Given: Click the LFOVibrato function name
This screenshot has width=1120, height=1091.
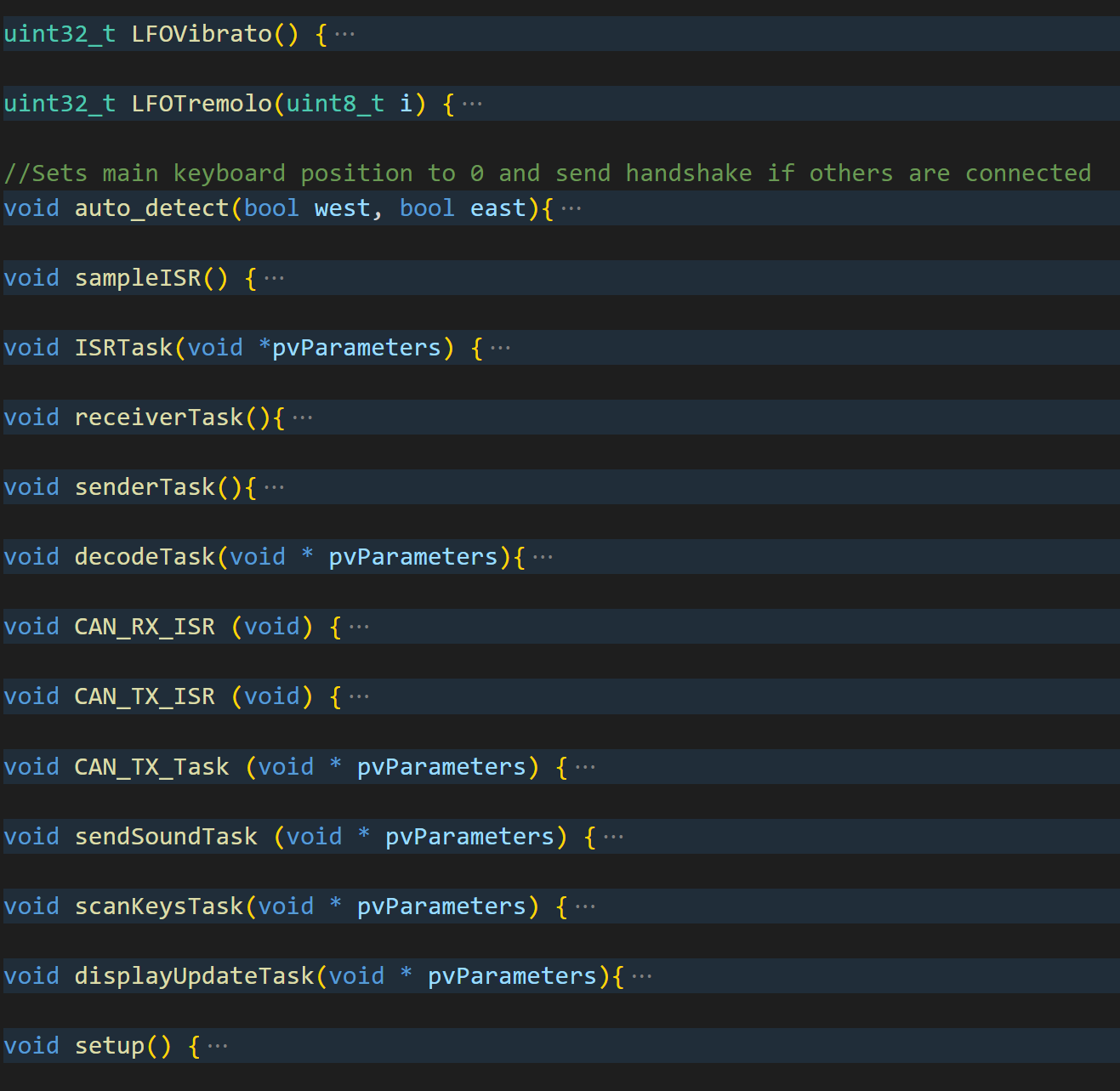Looking at the screenshot, I should click(202, 34).
